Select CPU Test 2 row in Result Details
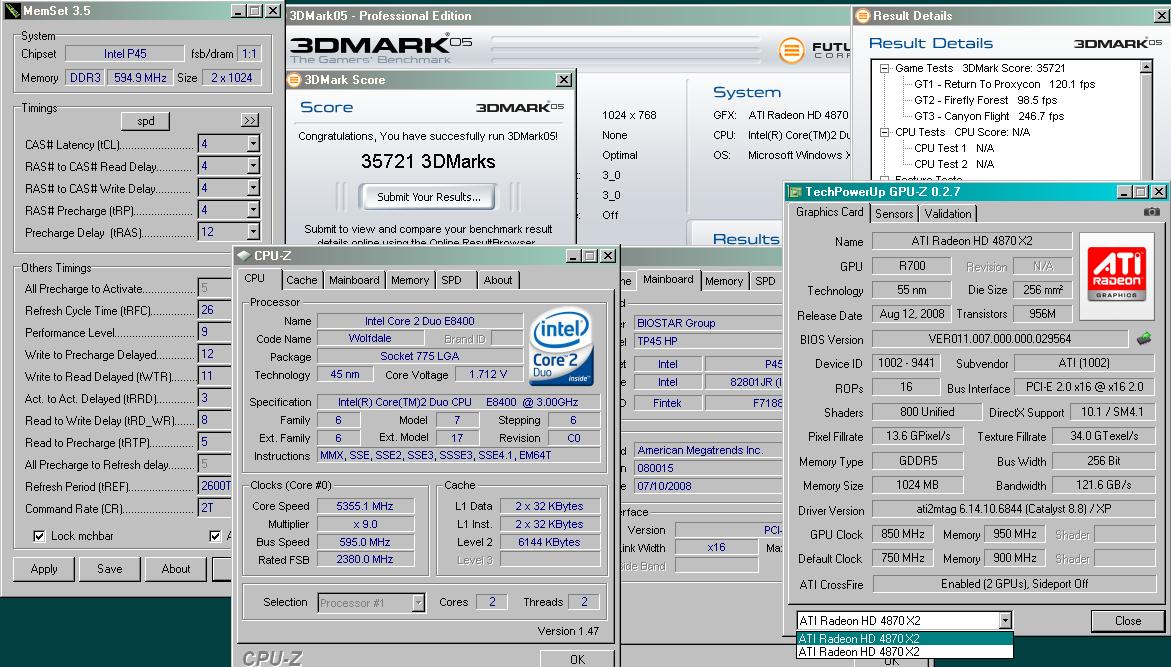 [954, 164]
